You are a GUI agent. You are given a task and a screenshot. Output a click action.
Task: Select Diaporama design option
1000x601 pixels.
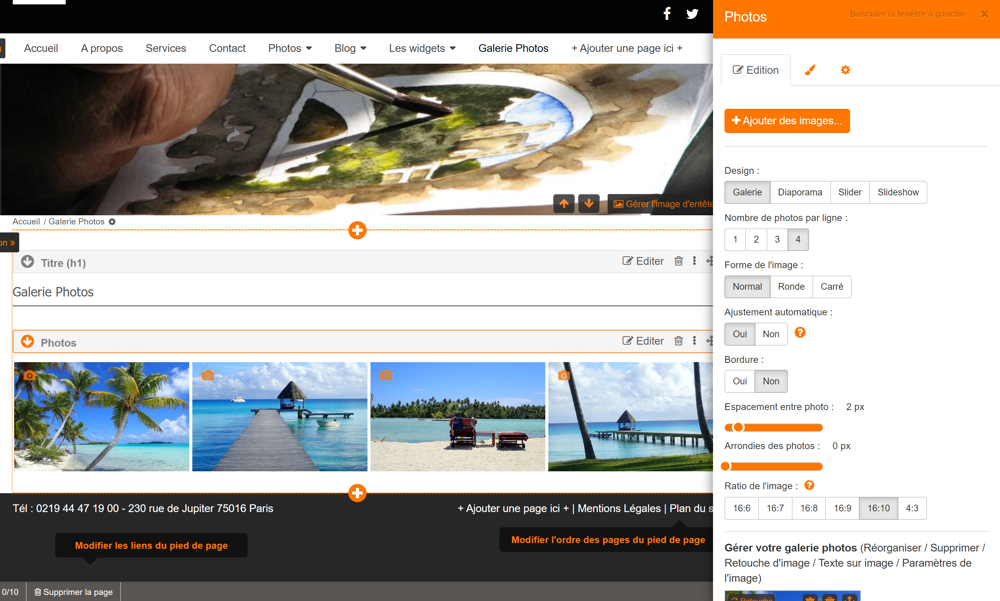click(x=800, y=192)
